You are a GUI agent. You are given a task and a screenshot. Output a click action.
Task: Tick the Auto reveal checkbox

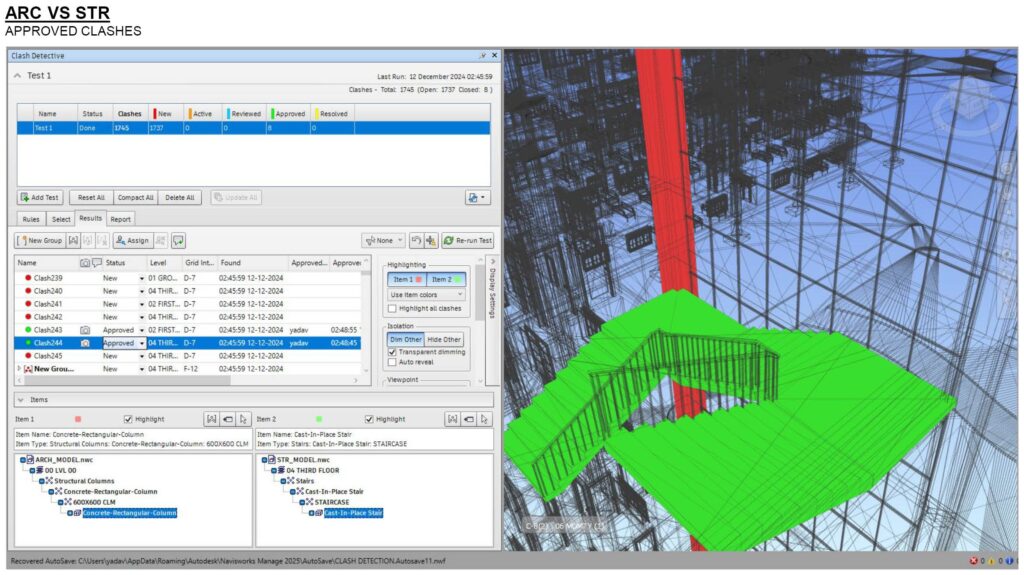[392, 363]
